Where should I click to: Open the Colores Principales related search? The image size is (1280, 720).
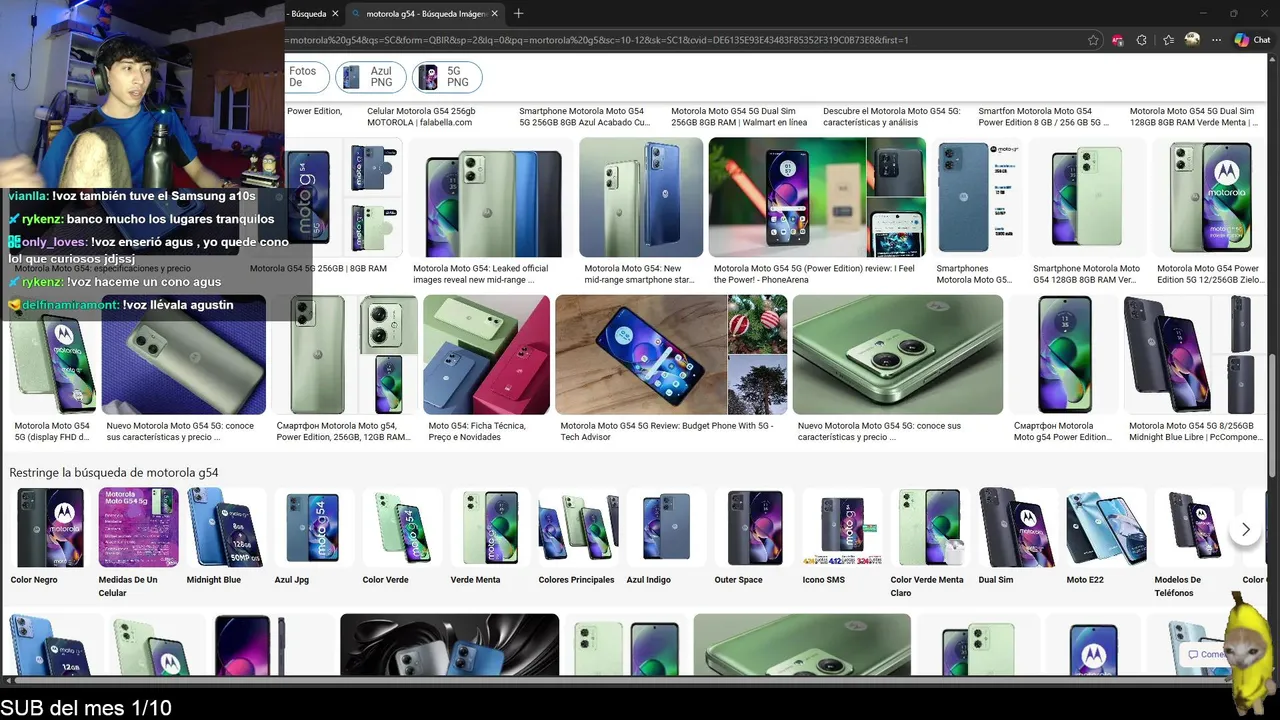click(x=578, y=536)
